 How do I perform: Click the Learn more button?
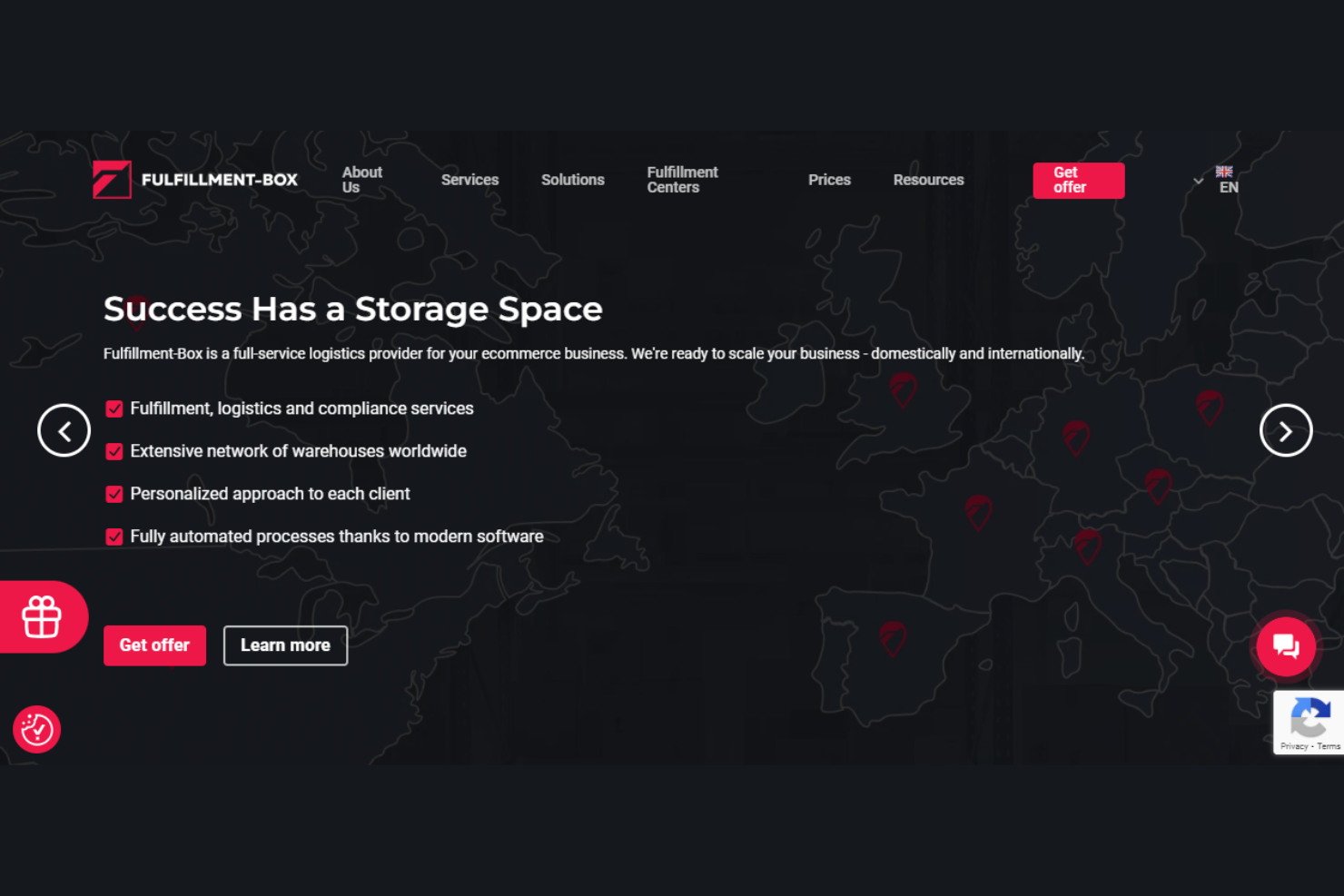tap(285, 645)
